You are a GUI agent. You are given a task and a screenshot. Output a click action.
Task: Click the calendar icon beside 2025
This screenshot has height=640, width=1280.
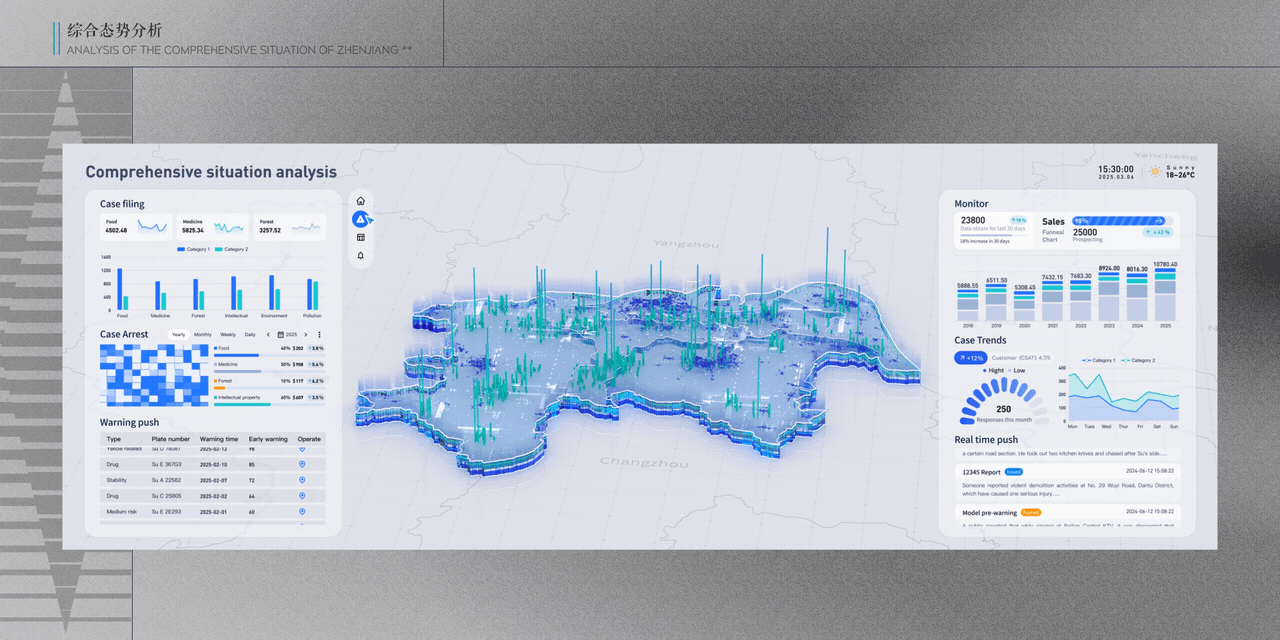click(281, 334)
